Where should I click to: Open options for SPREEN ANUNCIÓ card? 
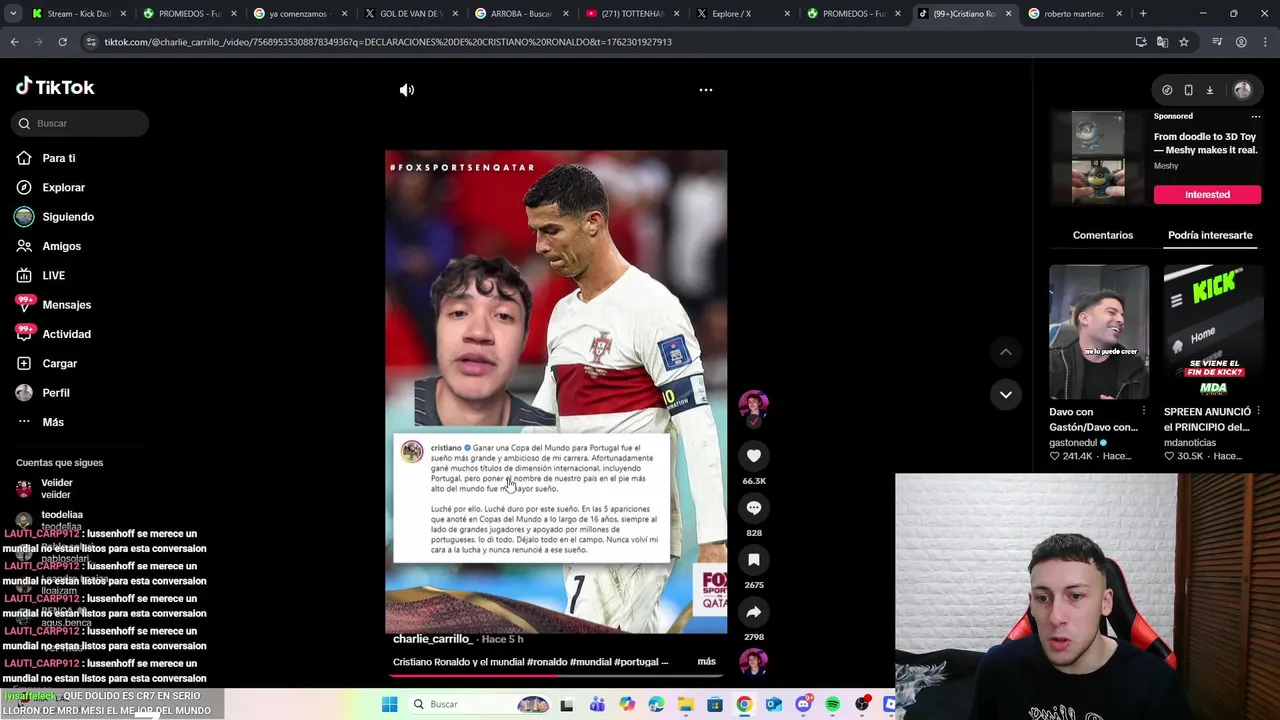coord(1258,411)
